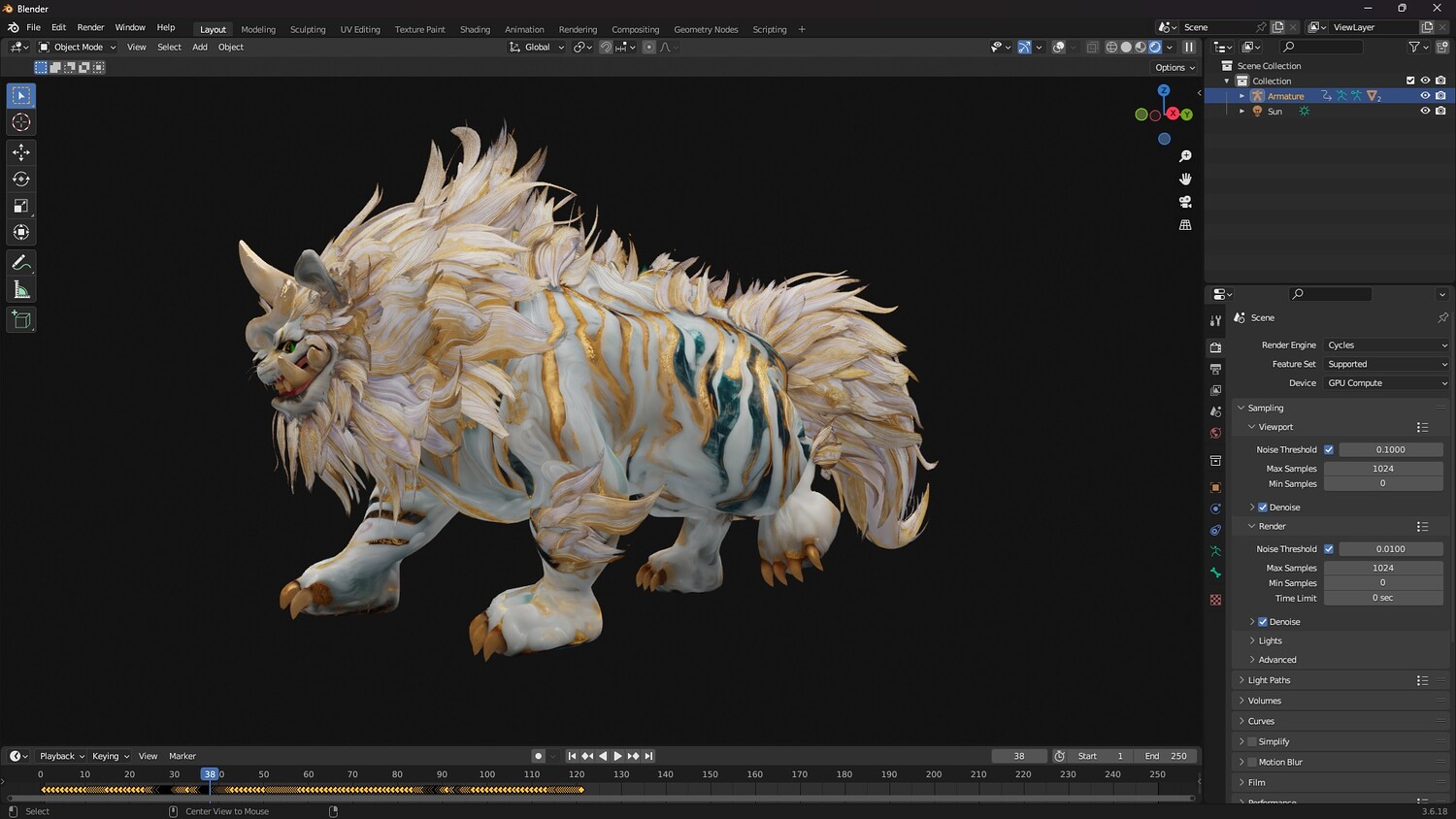Screen dimensions: 1456x819
Task: Toggle Viewport Noise Threshold checkbox
Action: point(1329,449)
